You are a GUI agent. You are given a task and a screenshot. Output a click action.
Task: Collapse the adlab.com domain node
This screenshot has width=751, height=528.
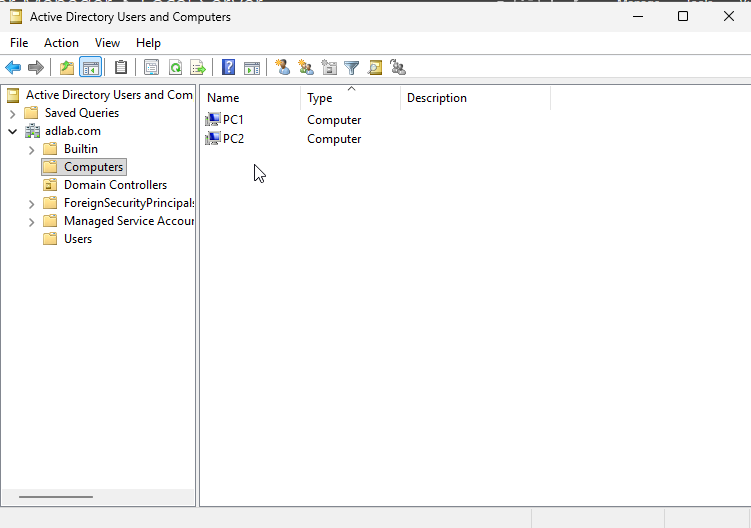tap(13, 131)
